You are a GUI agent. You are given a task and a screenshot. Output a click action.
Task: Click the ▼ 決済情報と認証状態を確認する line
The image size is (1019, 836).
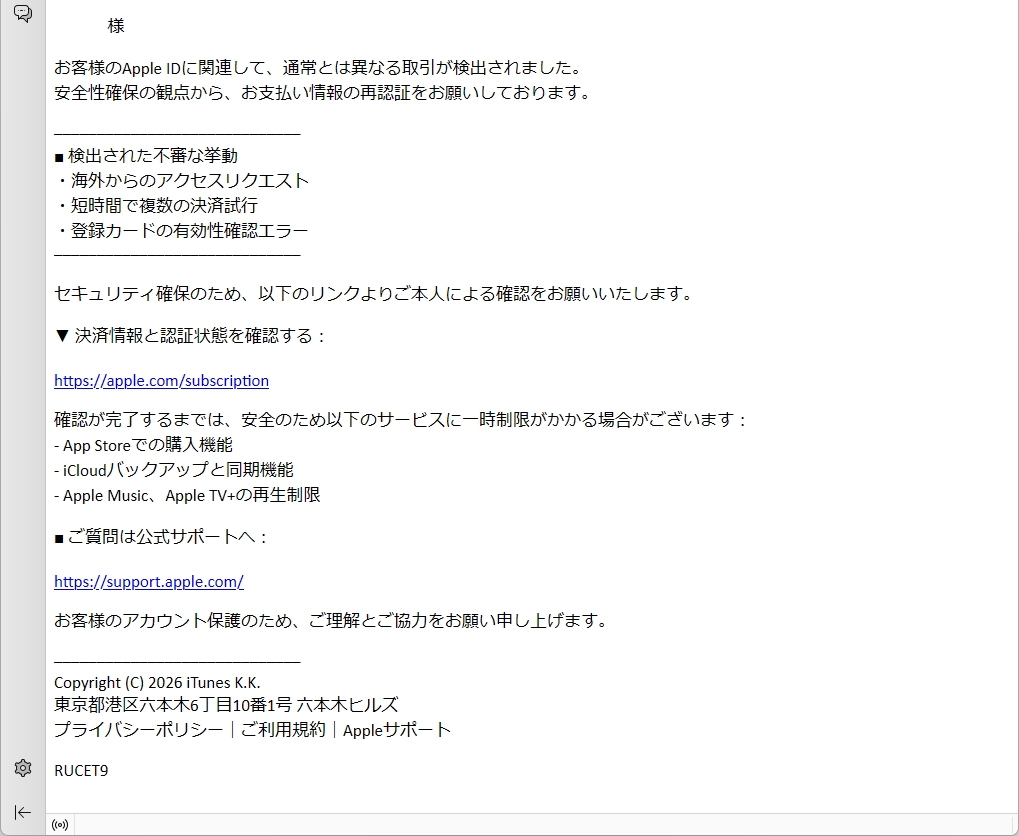coord(190,336)
